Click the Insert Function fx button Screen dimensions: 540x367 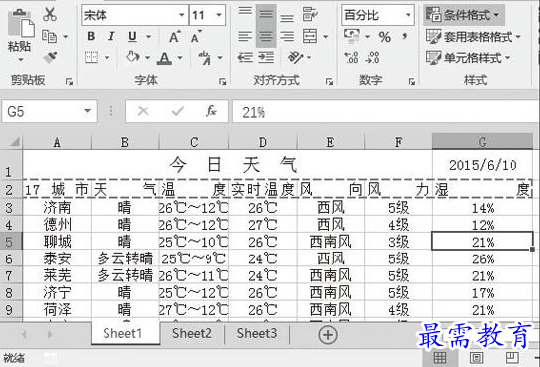[211, 111]
